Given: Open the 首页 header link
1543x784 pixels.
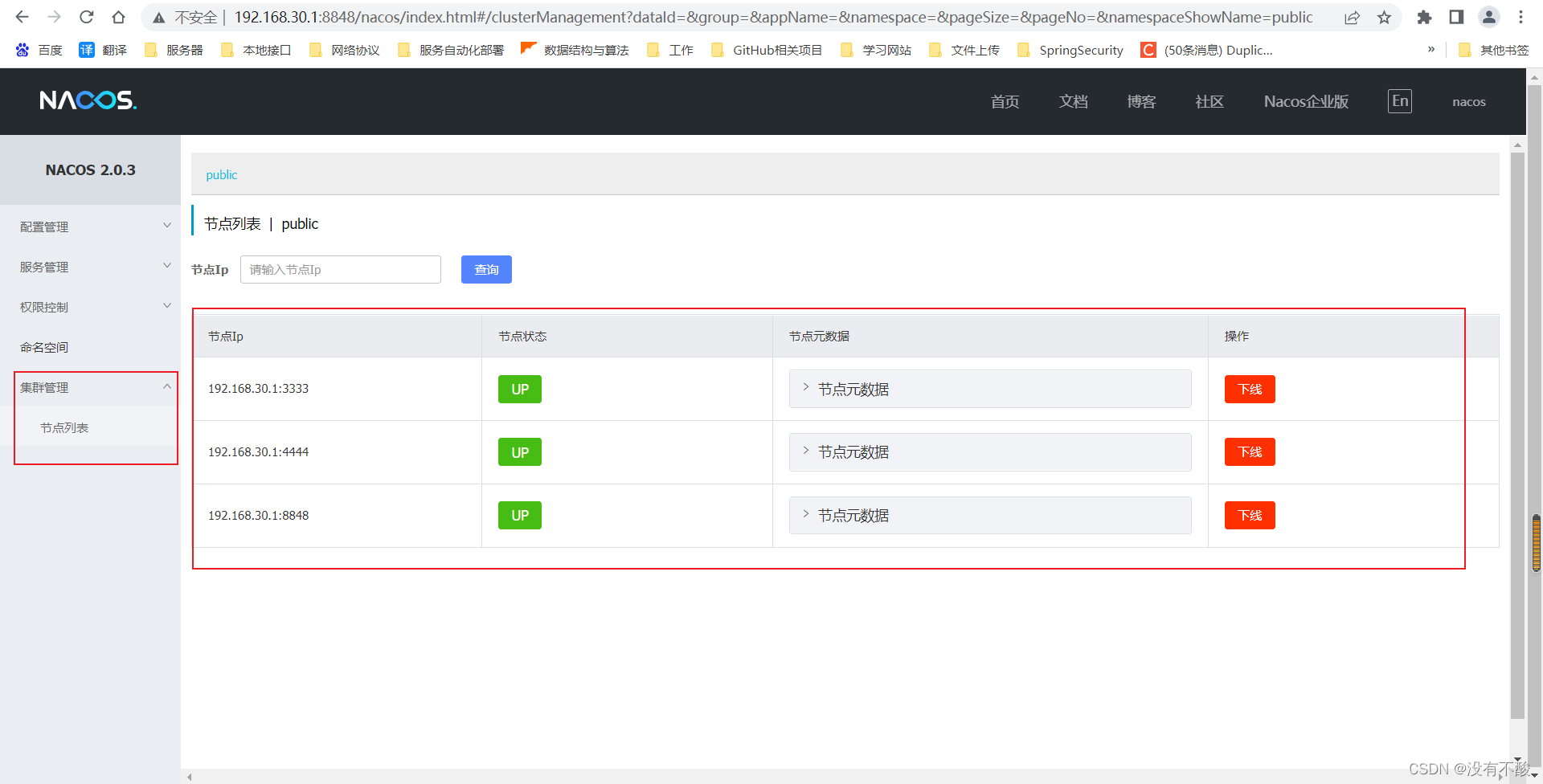Looking at the screenshot, I should coord(1005,101).
